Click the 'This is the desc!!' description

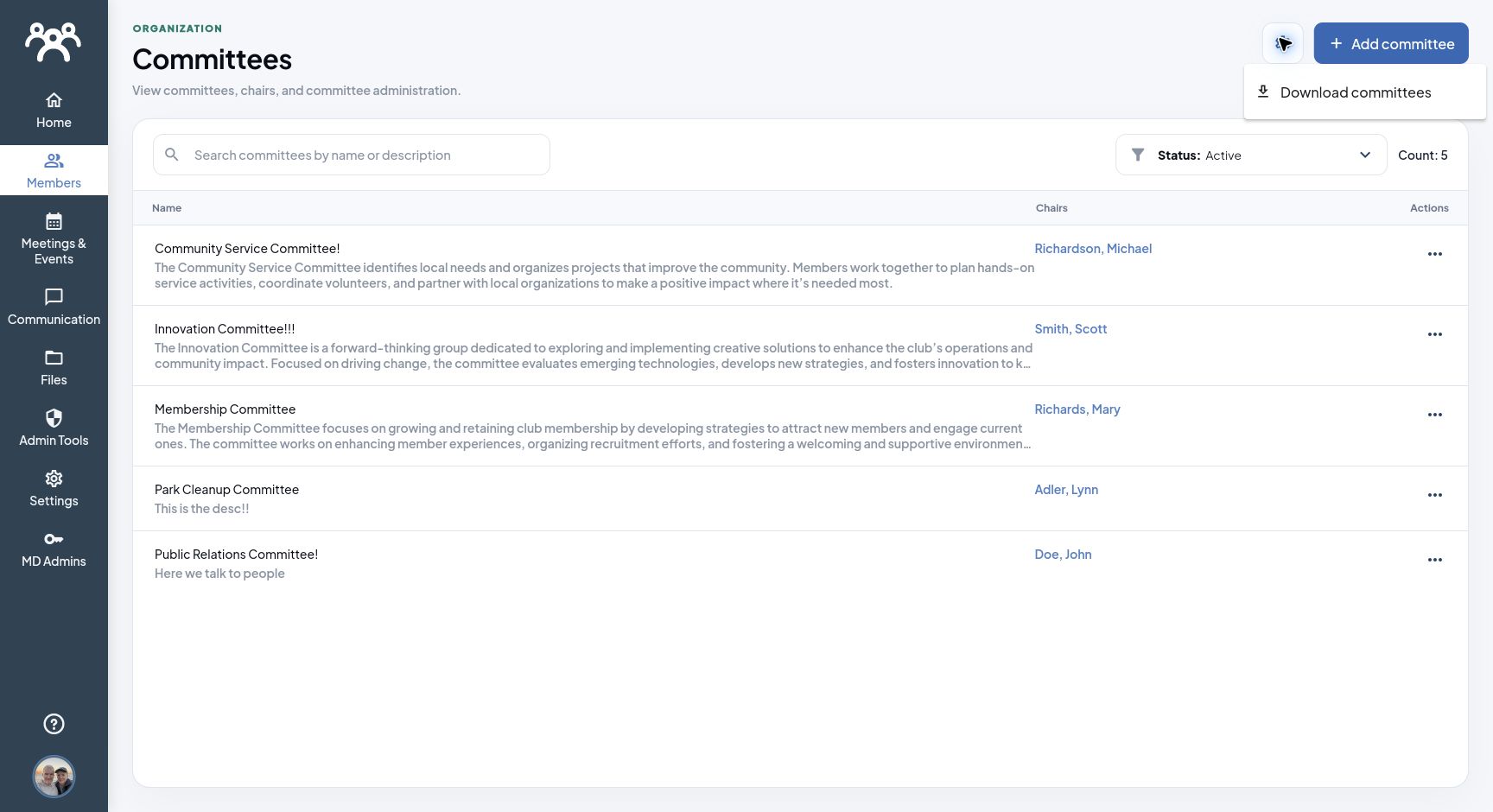(202, 509)
